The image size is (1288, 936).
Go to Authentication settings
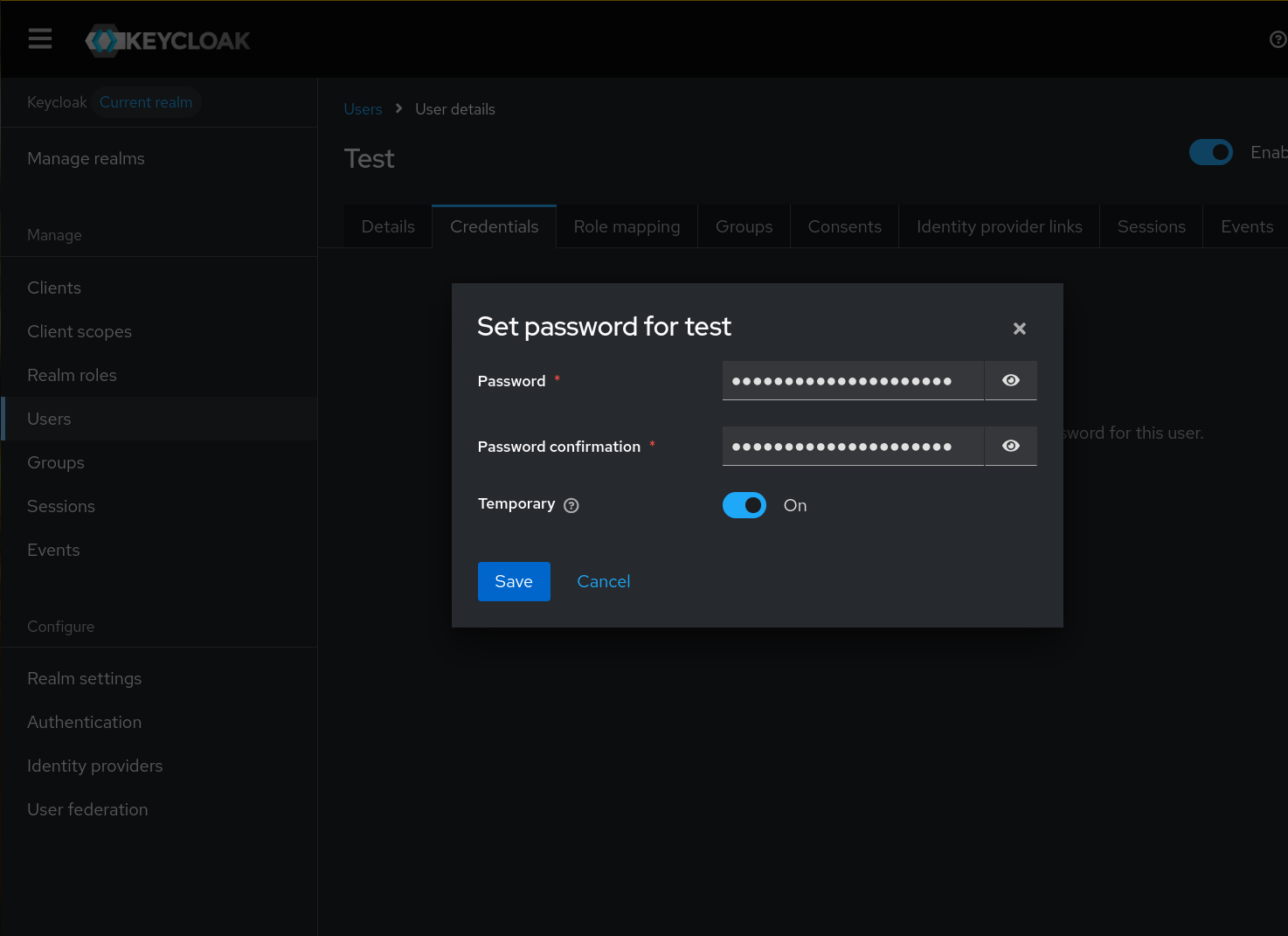coord(159,722)
